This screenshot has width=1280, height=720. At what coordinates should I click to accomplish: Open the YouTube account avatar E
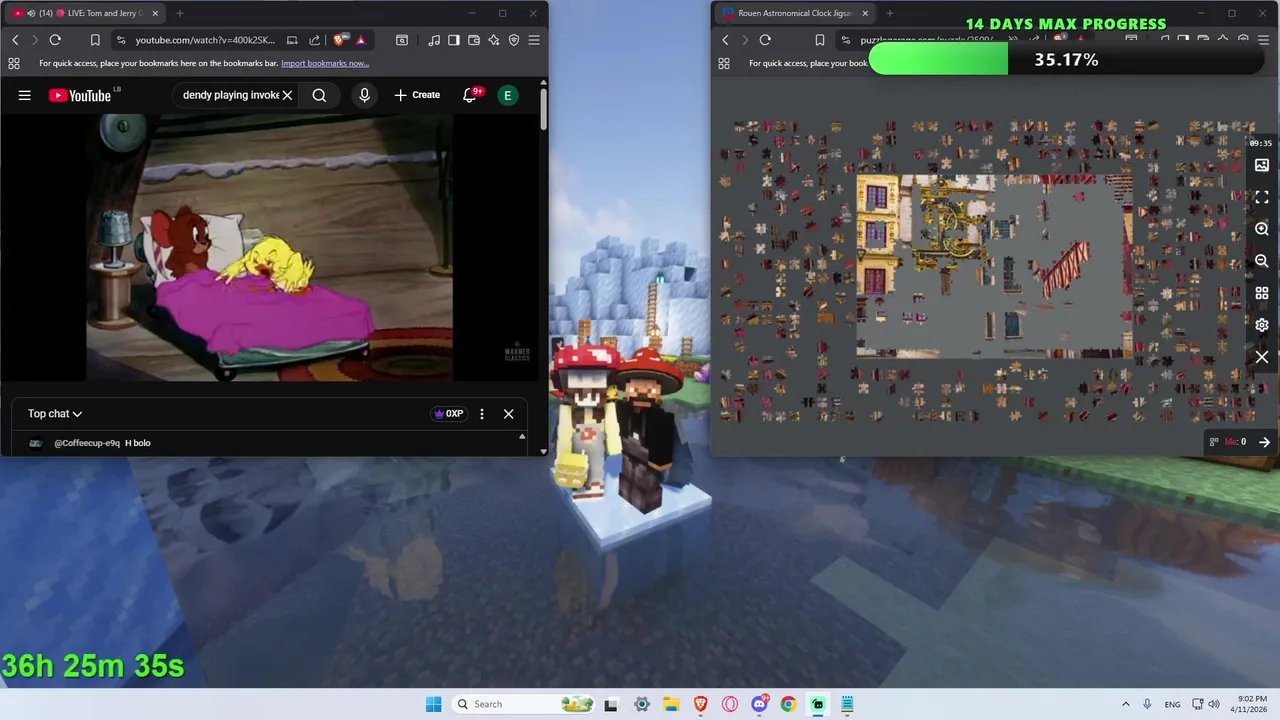pyautogui.click(x=508, y=95)
